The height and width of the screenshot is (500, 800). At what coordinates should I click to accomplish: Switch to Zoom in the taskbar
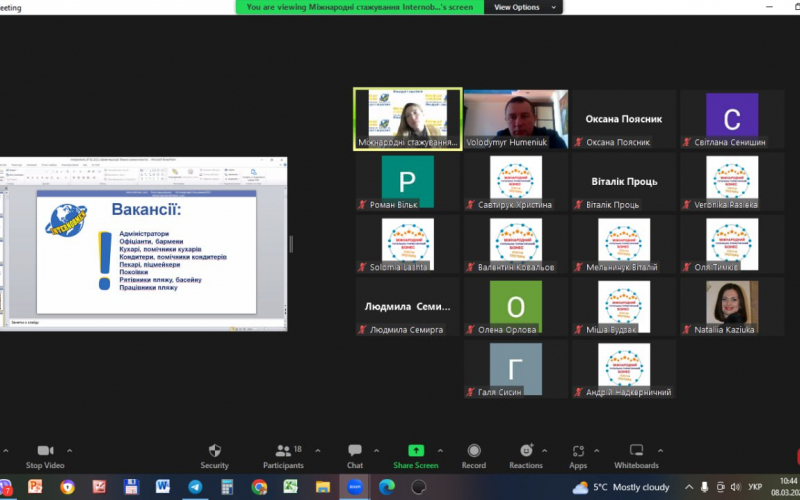(355, 487)
